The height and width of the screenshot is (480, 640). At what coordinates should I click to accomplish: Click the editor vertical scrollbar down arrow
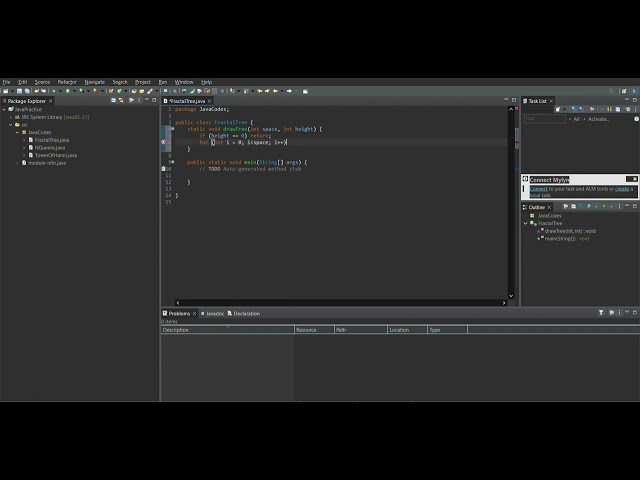pyautogui.click(x=511, y=296)
